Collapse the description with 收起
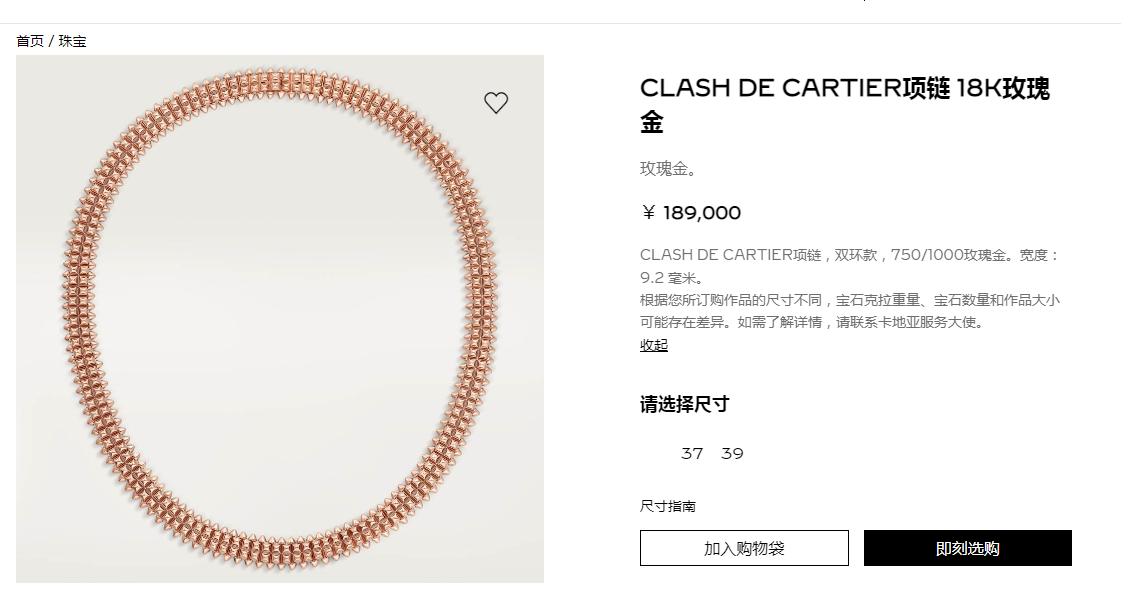Image resolution: width=1121 pixels, height=596 pixels. (653, 345)
